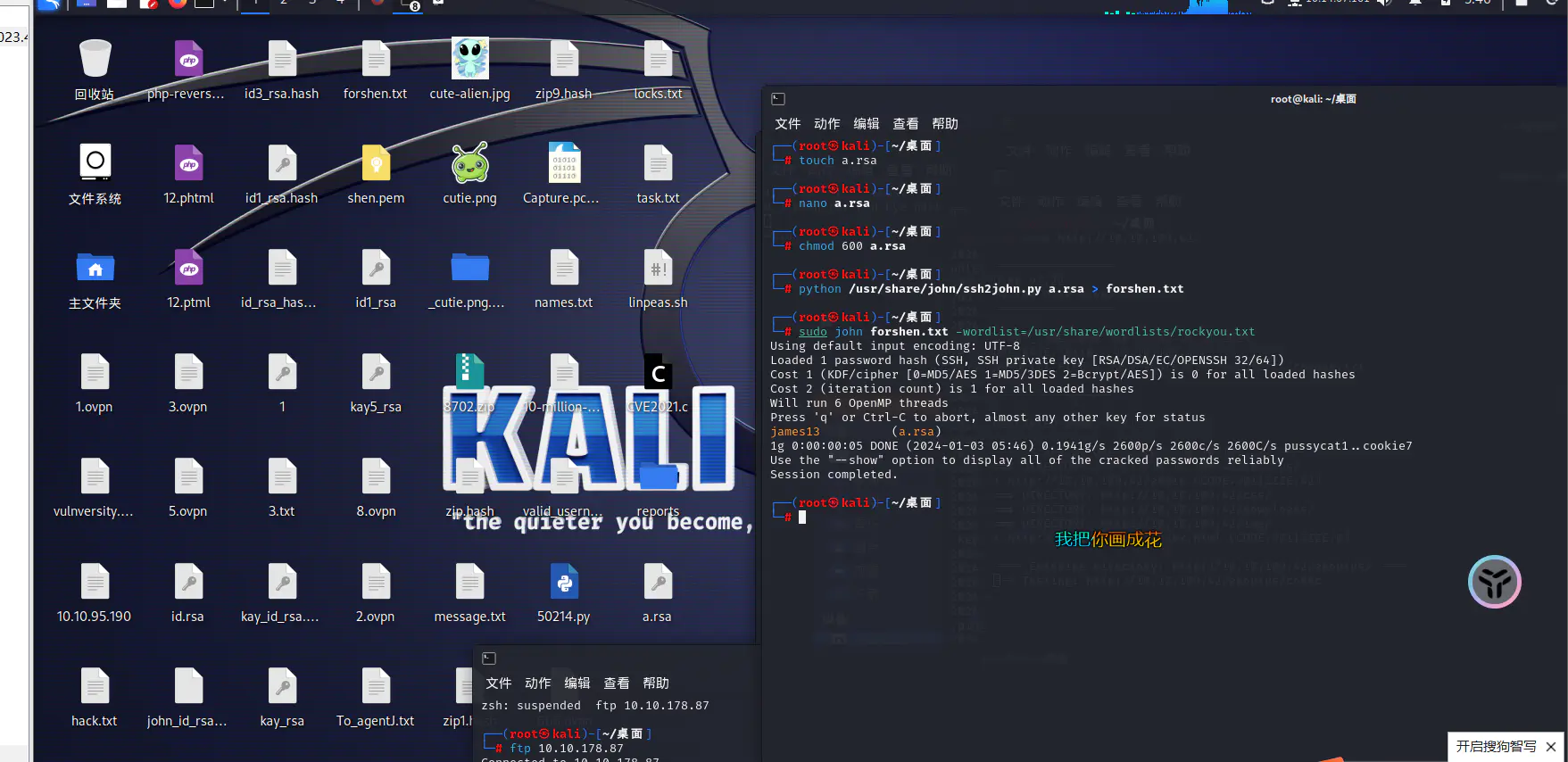Open 查看 menu in root@kali terminal
This screenshot has height=762, width=1568.
[905, 123]
